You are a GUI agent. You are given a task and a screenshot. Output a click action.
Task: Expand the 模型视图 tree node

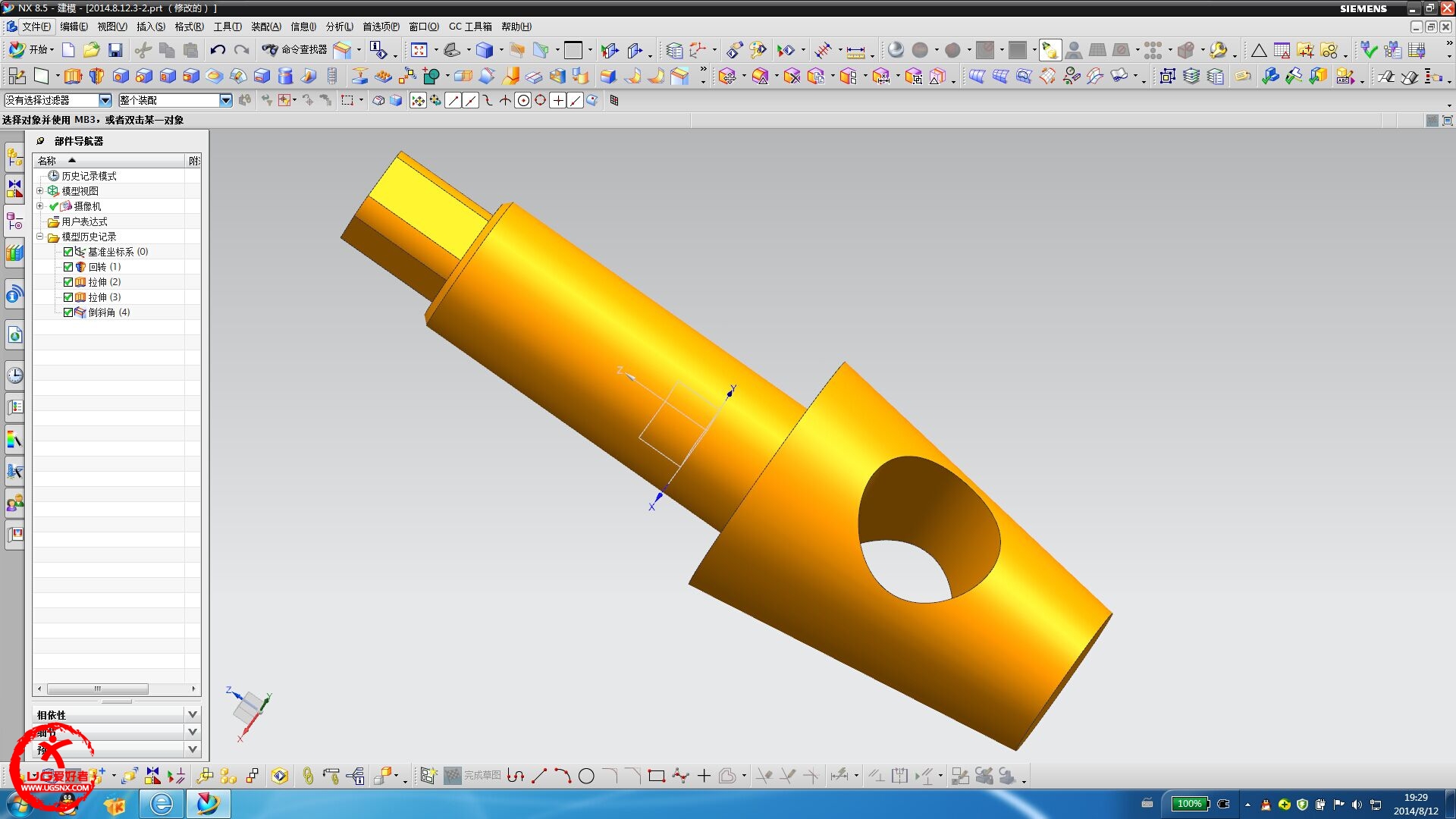[40, 191]
